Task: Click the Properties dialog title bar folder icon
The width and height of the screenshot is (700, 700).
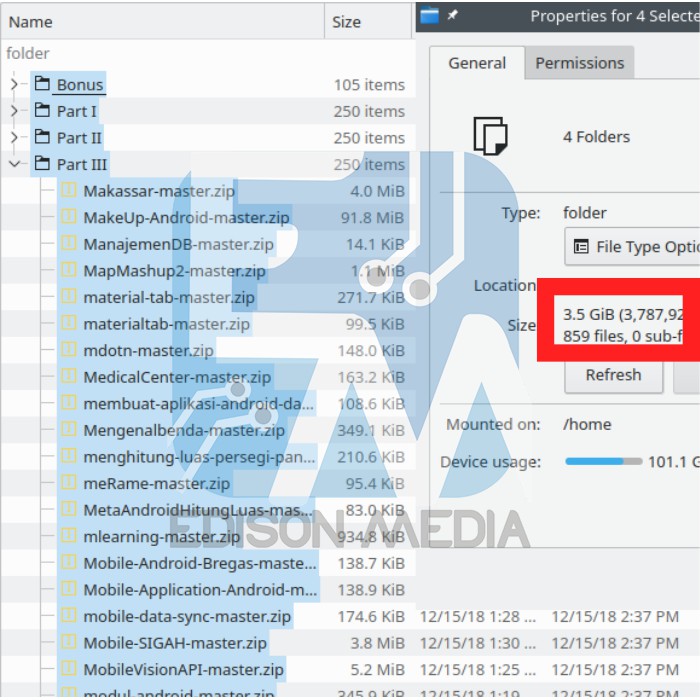Action: pyautogui.click(x=429, y=16)
